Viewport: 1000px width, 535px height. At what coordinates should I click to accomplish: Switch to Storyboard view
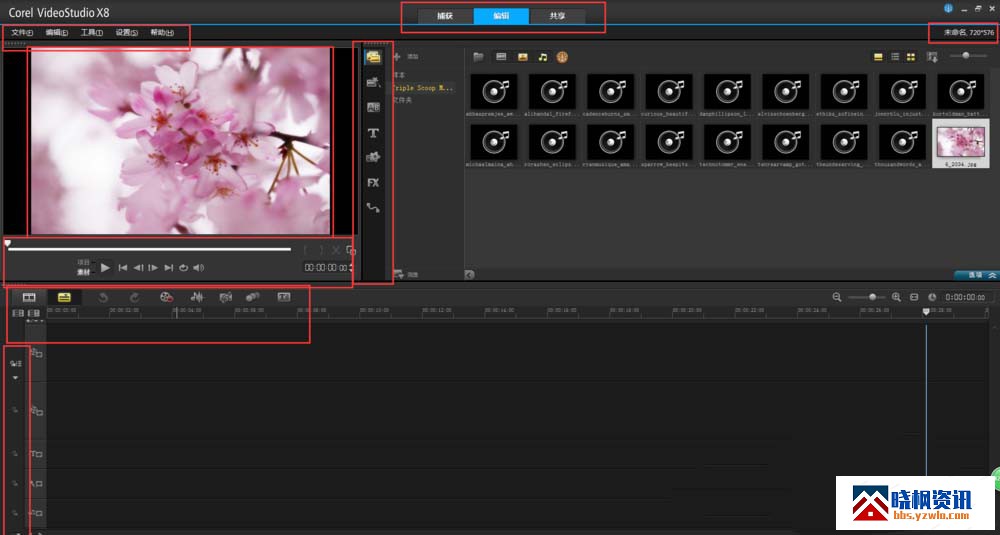point(29,297)
